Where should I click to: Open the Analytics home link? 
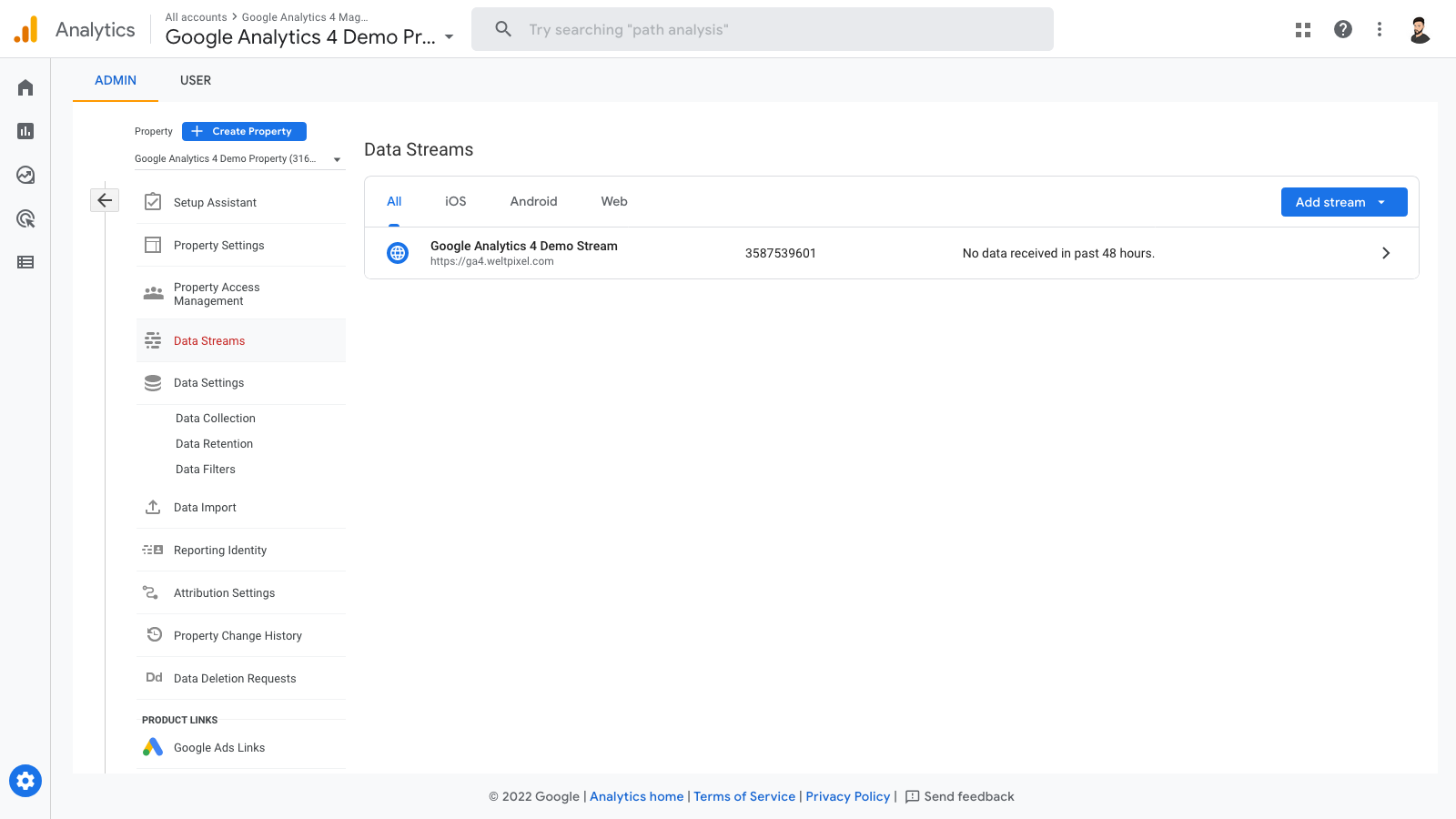tap(637, 796)
